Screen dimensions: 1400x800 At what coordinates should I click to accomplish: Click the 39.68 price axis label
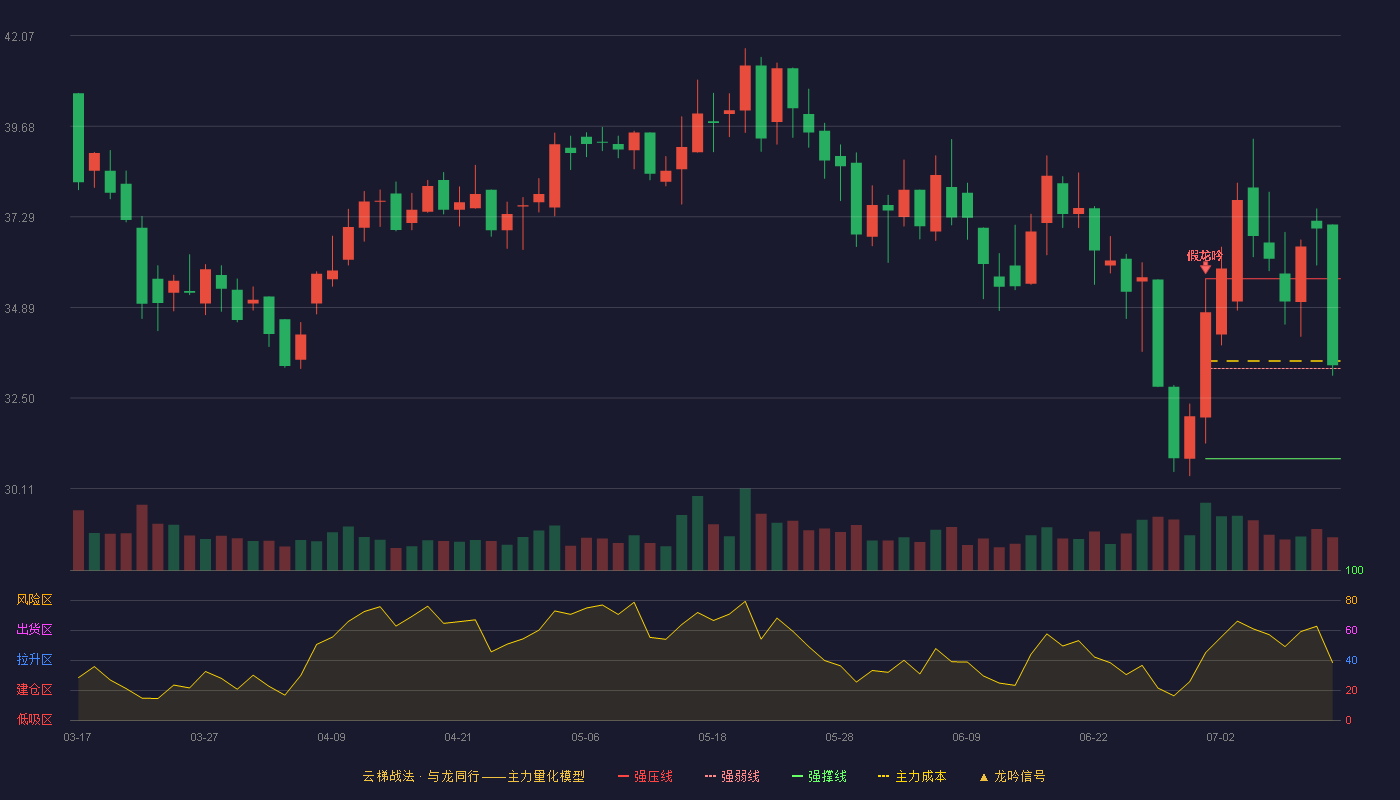coord(19,127)
